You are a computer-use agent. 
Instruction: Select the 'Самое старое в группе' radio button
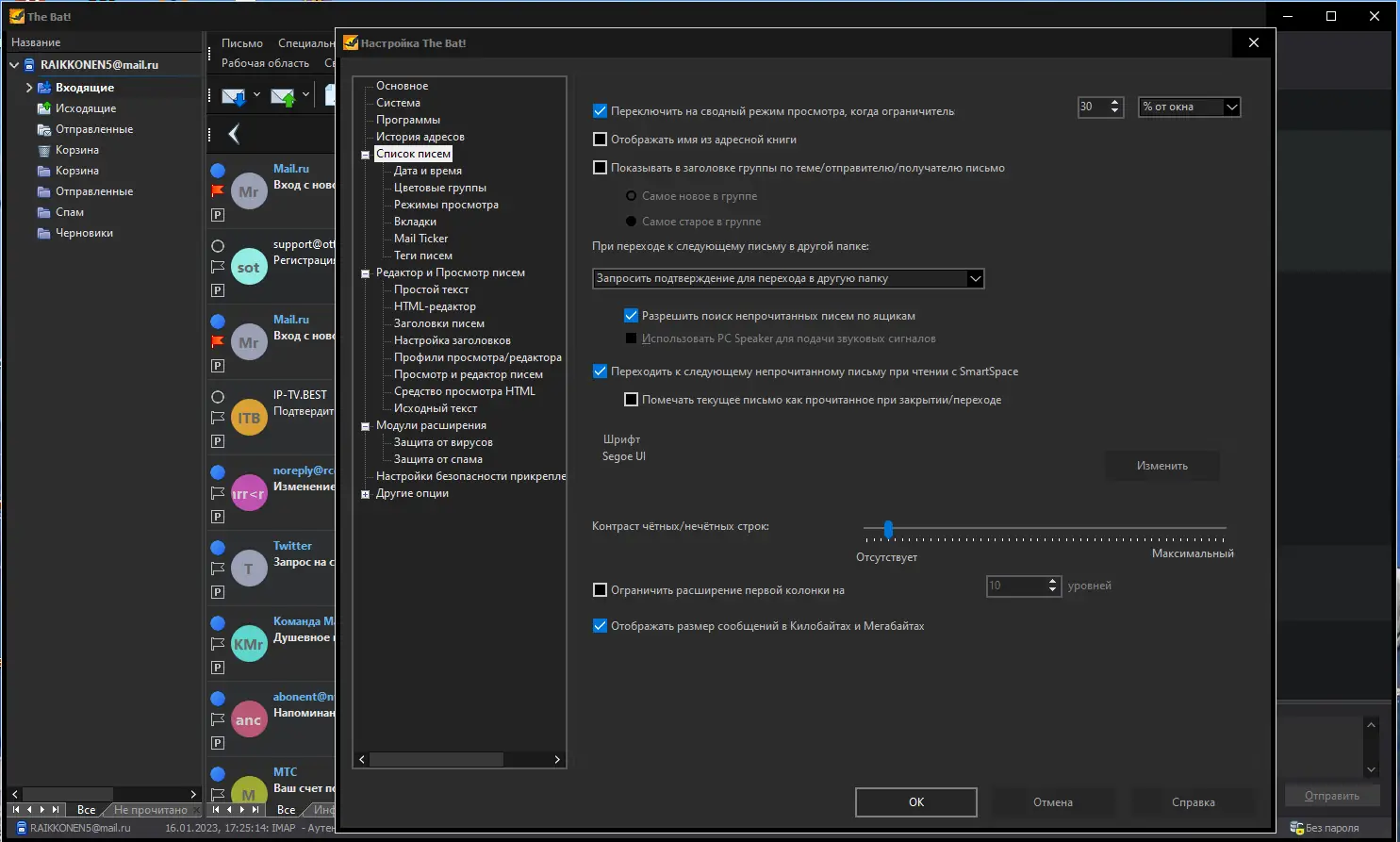pos(632,222)
